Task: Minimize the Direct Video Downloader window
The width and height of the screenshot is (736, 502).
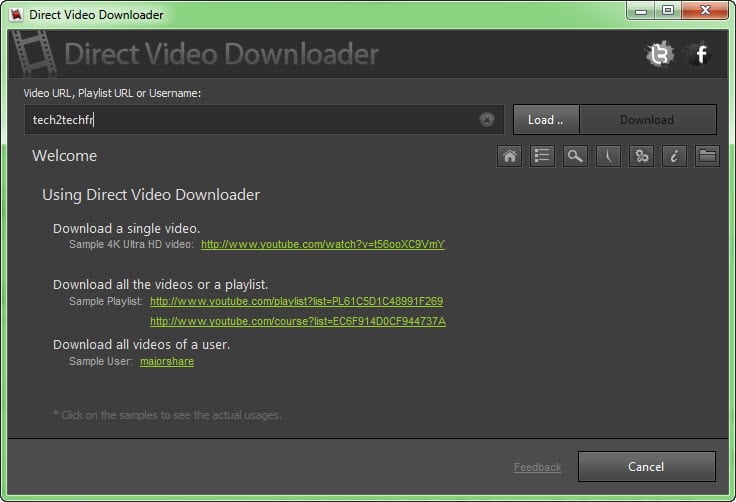Action: point(641,11)
